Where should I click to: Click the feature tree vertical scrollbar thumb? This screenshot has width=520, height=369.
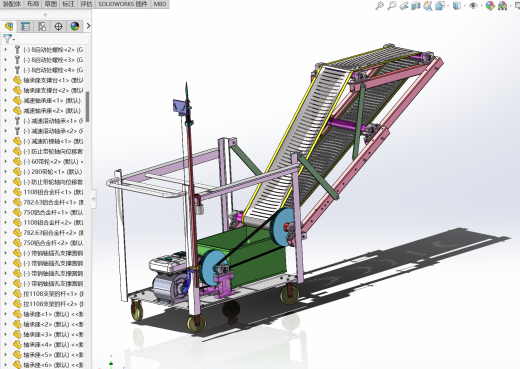point(88,107)
